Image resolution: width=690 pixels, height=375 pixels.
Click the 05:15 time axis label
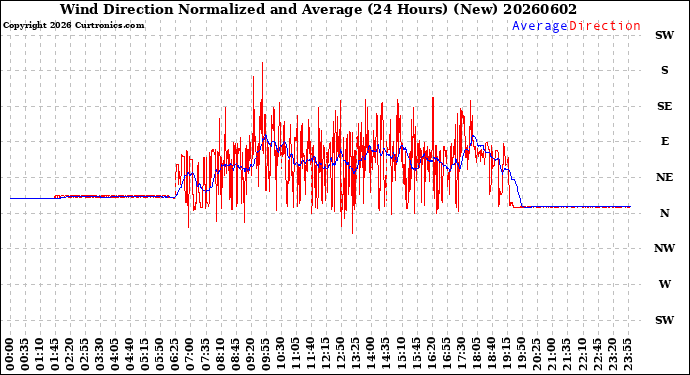pos(146,355)
